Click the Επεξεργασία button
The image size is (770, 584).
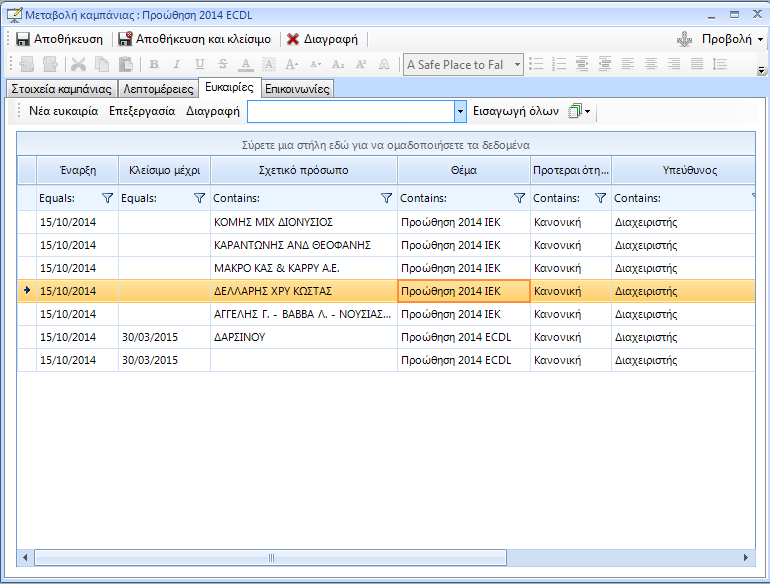(x=142, y=111)
